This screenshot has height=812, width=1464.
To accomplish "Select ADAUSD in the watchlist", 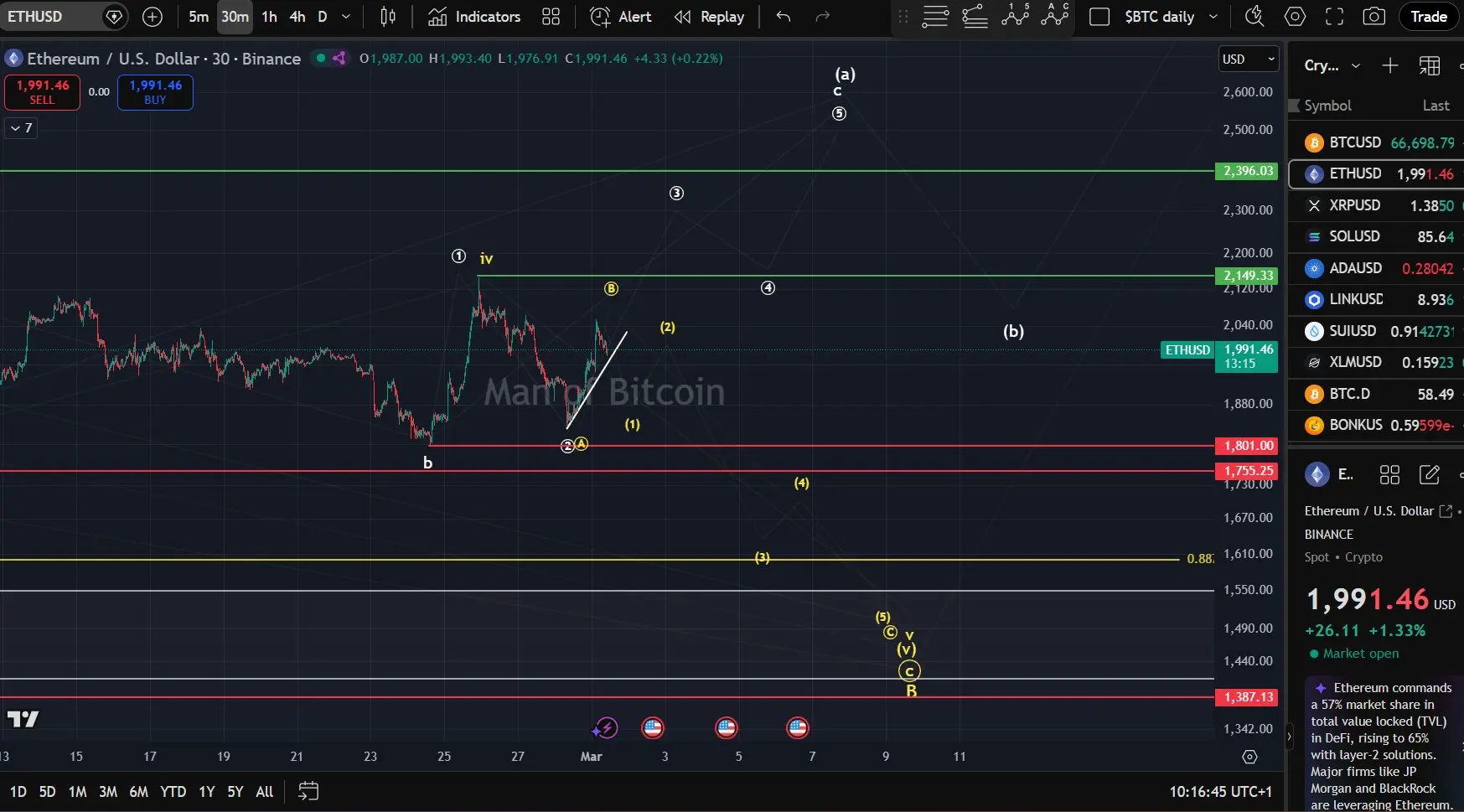I will click(x=1376, y=268).
